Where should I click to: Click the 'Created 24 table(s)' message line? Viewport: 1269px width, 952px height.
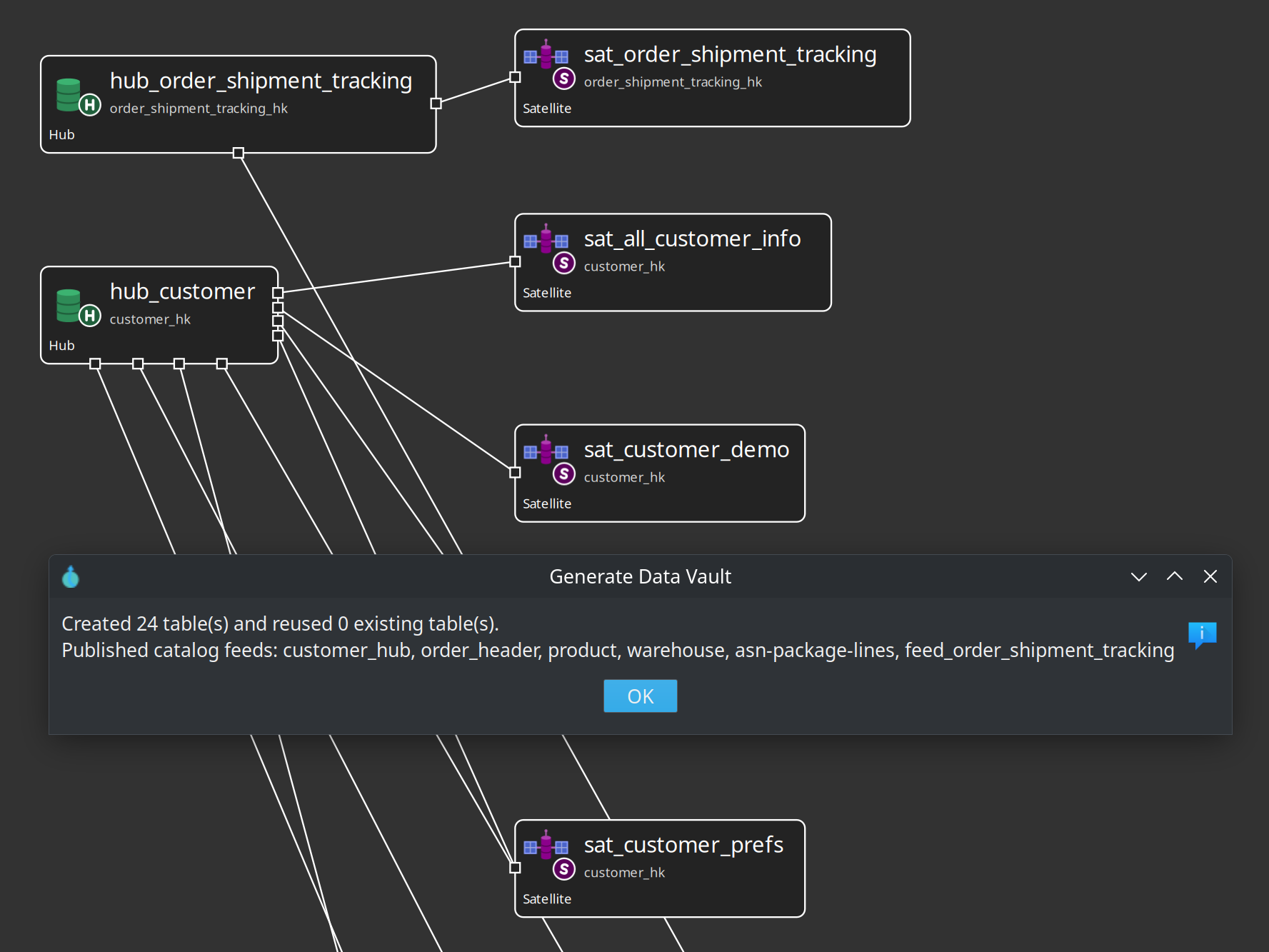click(280, 623)
